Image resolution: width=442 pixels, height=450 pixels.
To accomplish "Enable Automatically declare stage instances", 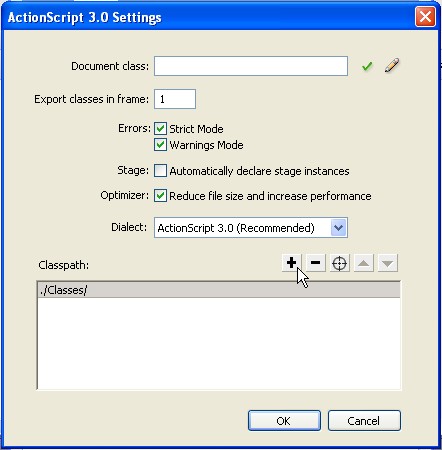I will (x=160, y=171).
